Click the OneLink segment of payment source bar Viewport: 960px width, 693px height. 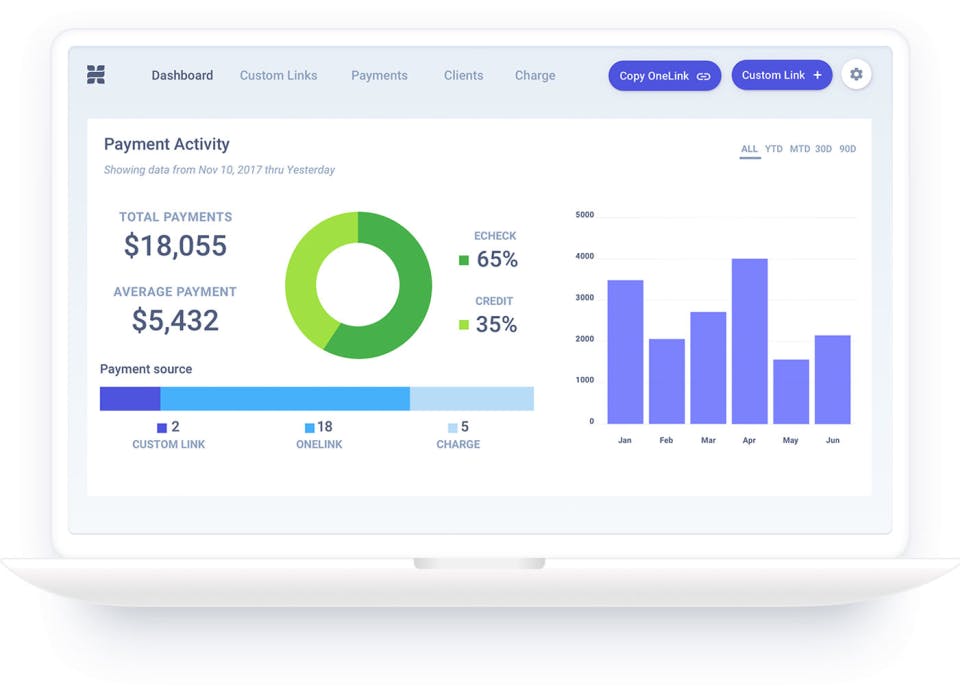[285, 399]
